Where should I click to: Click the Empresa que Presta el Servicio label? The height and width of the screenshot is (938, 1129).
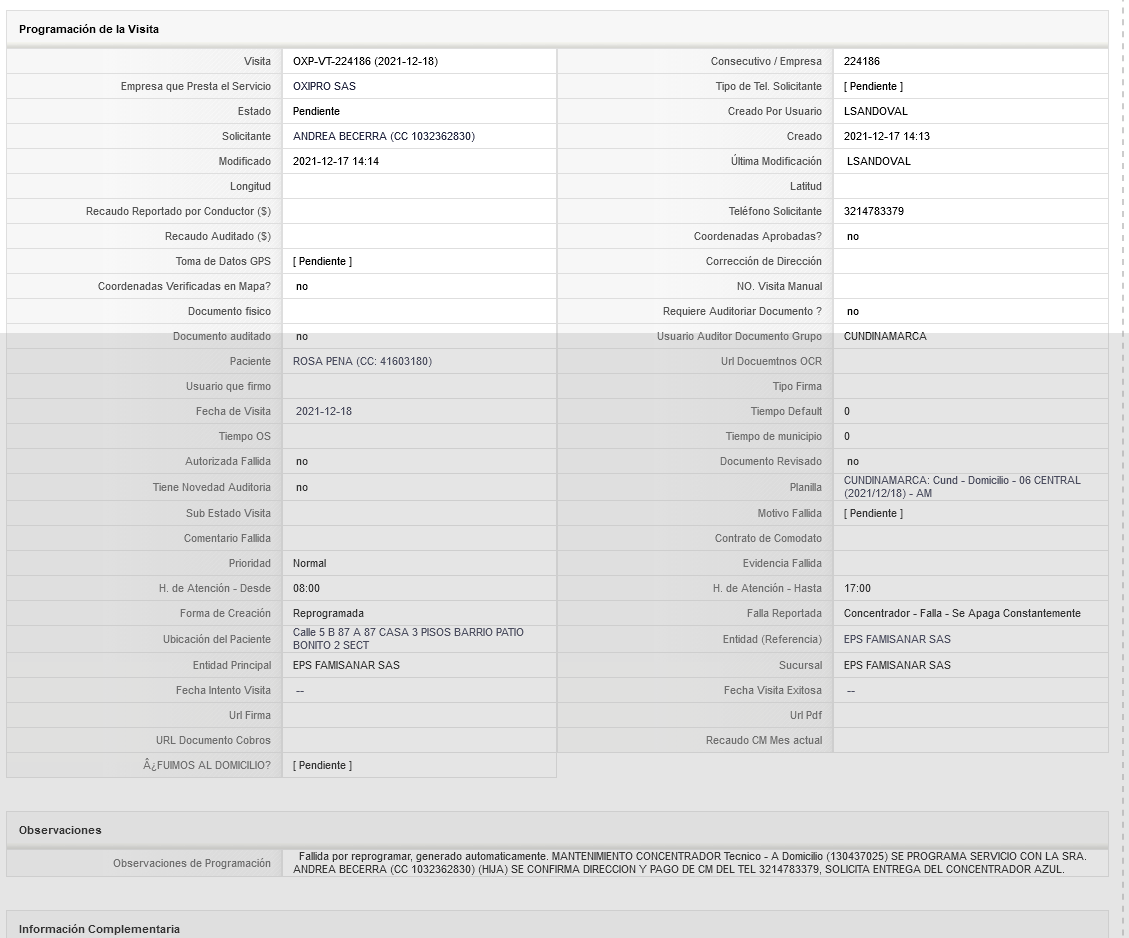pos(196,86)
